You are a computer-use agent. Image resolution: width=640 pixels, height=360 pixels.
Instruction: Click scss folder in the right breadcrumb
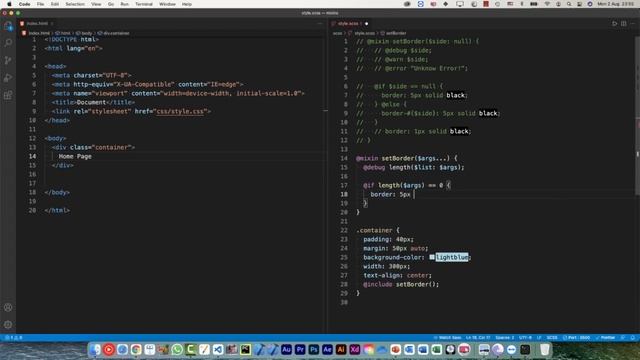coord(337,33)
